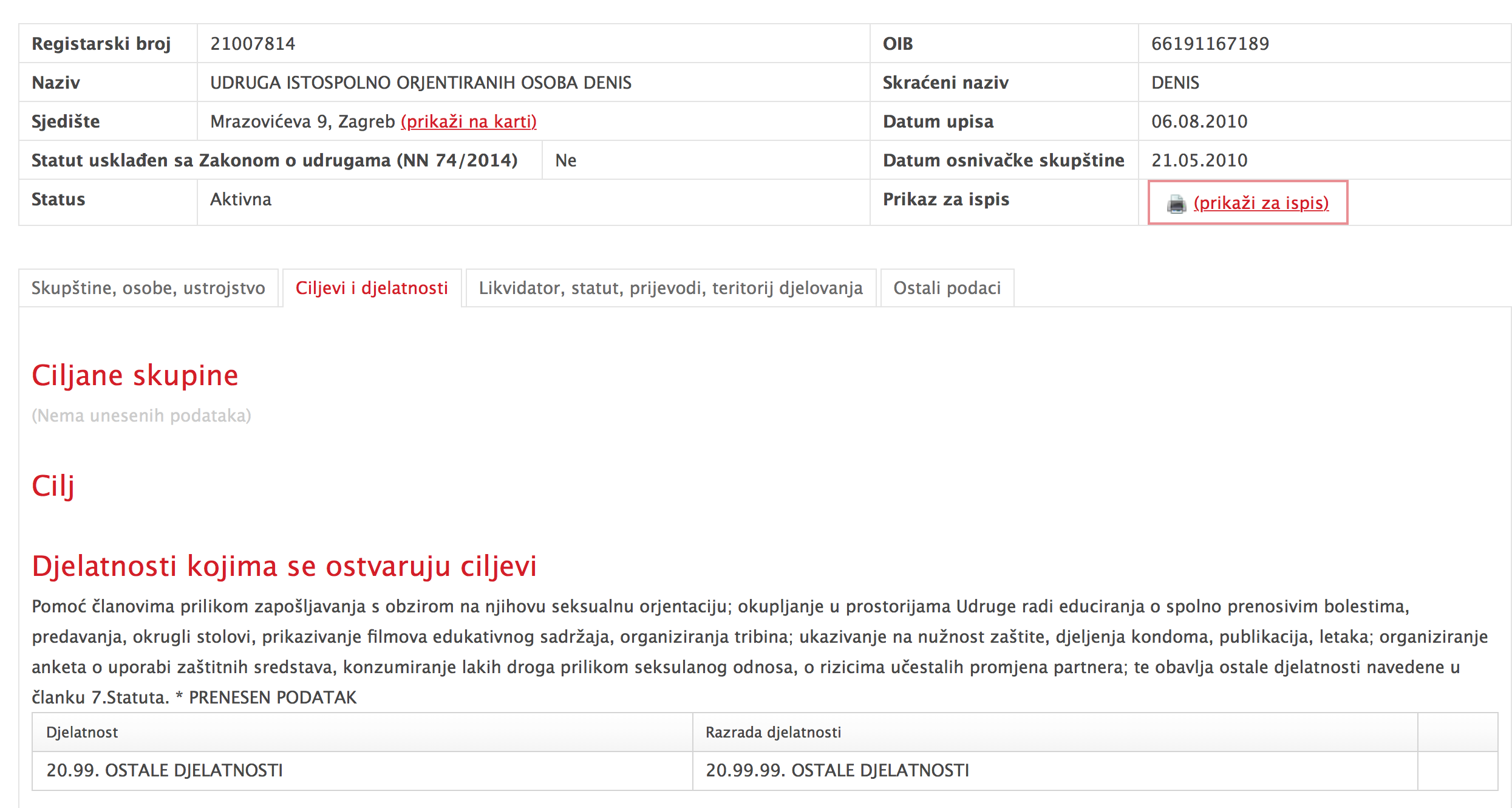Open the 'prikaži na karti' map link
This screenshot has width=1512, height=808.
[468, 122]
